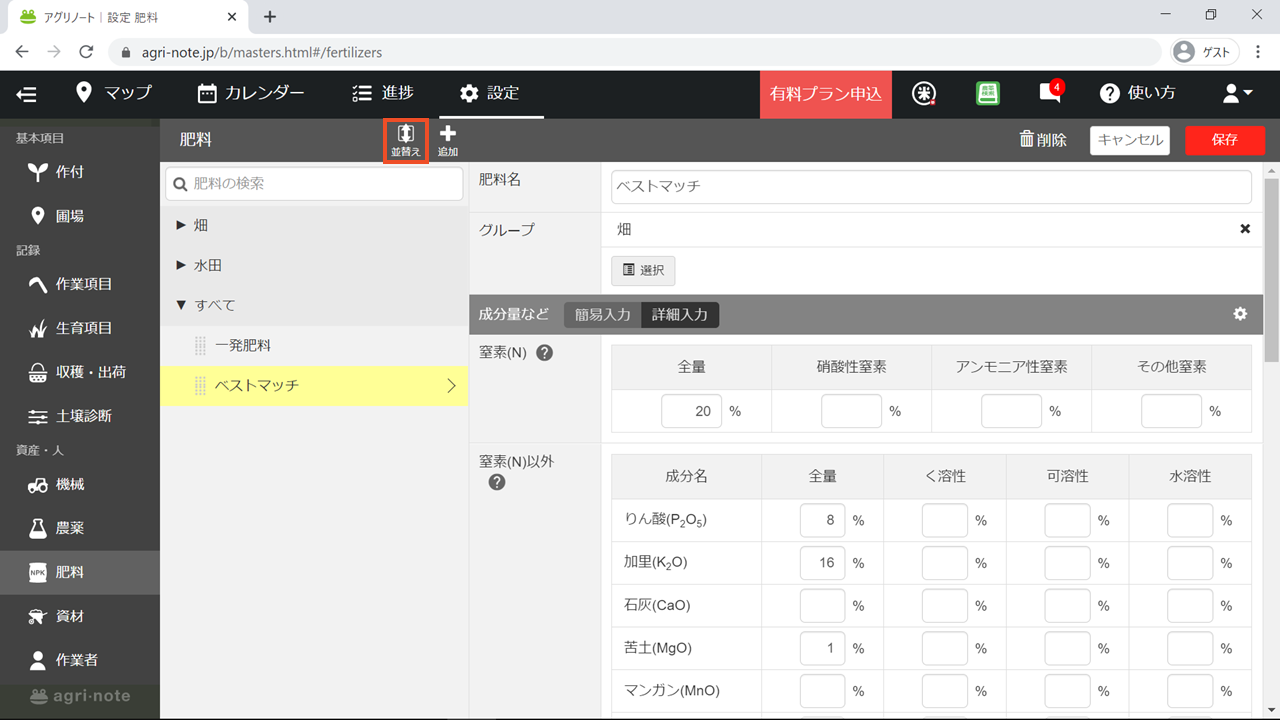Click the red 保存 button

pyautogui.click(x=1225, y=140)
